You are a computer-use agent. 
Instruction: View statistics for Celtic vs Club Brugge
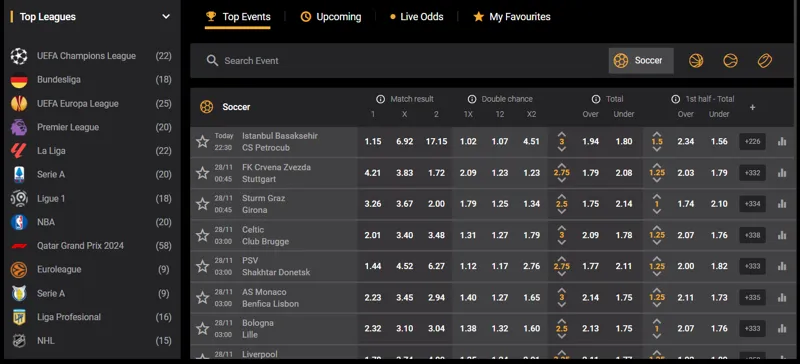pos(782,235)
